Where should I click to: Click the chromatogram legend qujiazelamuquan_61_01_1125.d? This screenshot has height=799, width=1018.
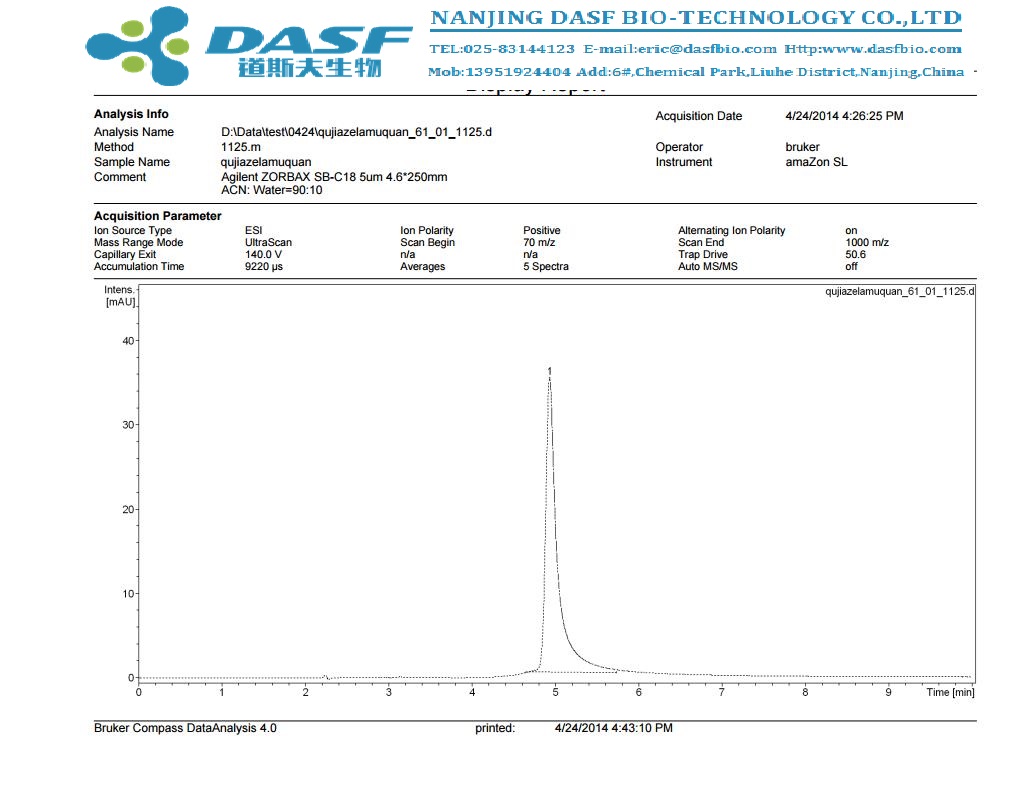[899, 291]
